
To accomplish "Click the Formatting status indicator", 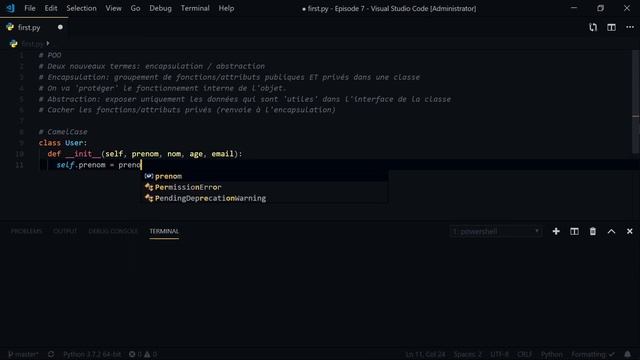I will (x=593, y=354).
